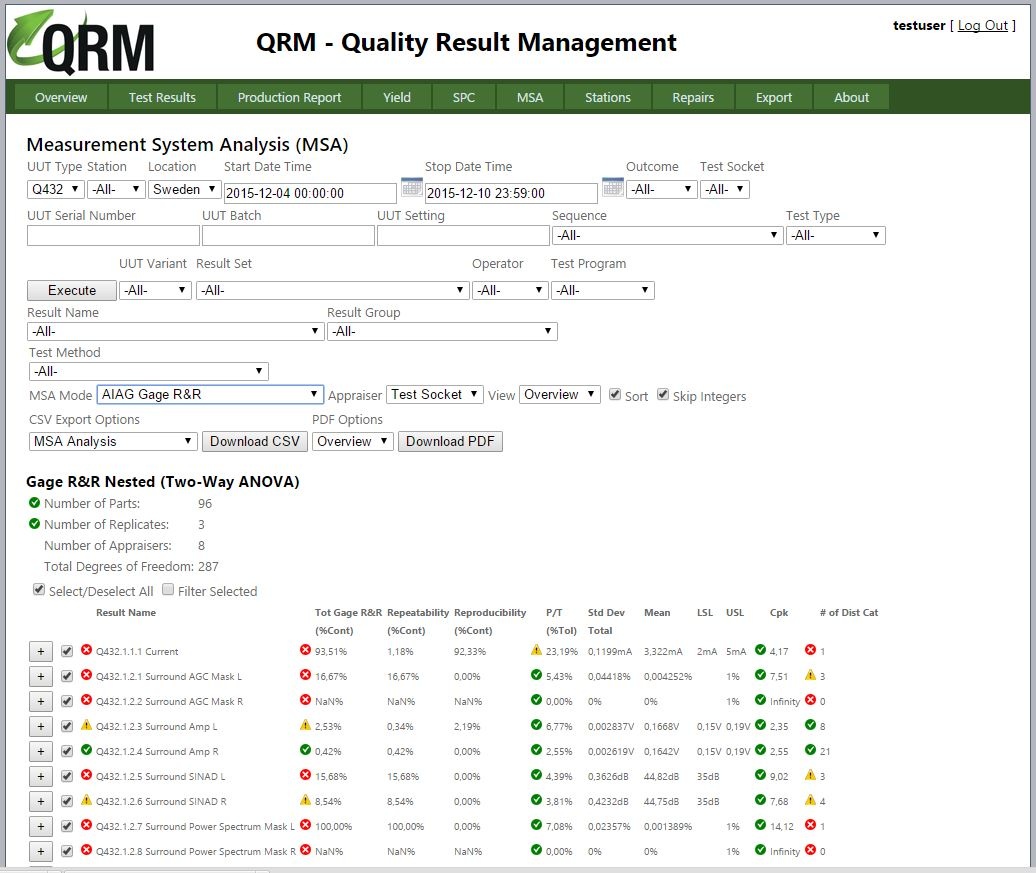Enable the Filter Selected checkbox
The height and width of the screenshot is (873, 1036).
tap(168, 589)
